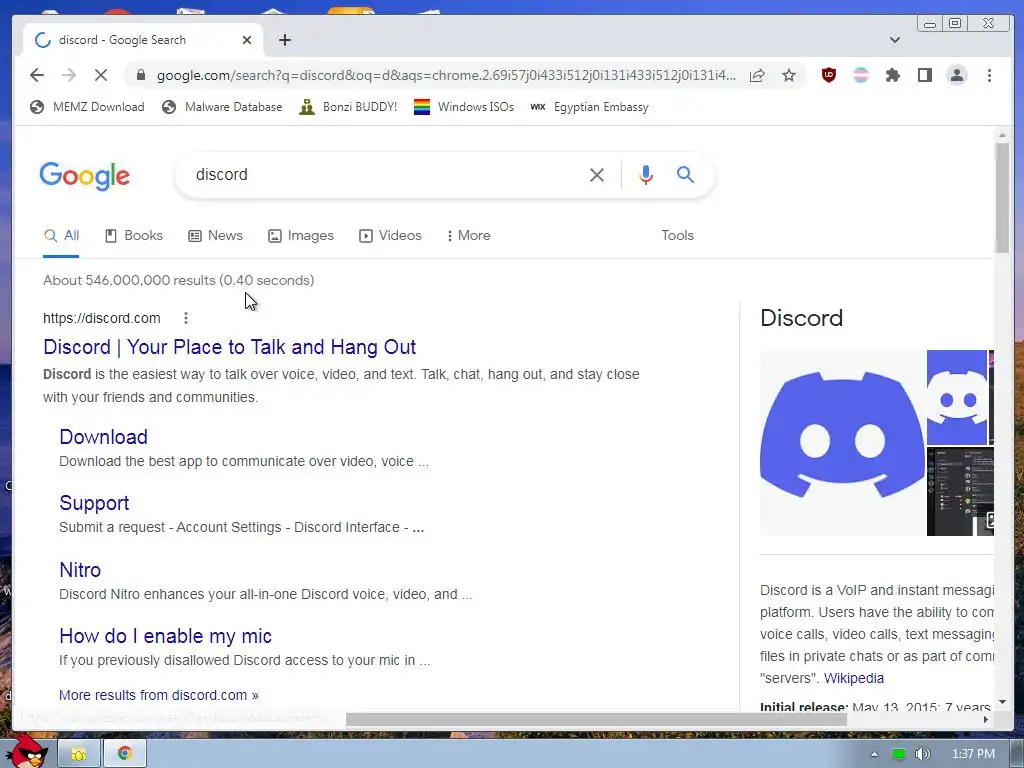The height and width of the screenshot is (768, 1024).
Task: Follow the Wikipedia link in Discord panel
Action: tap(854, 678)
